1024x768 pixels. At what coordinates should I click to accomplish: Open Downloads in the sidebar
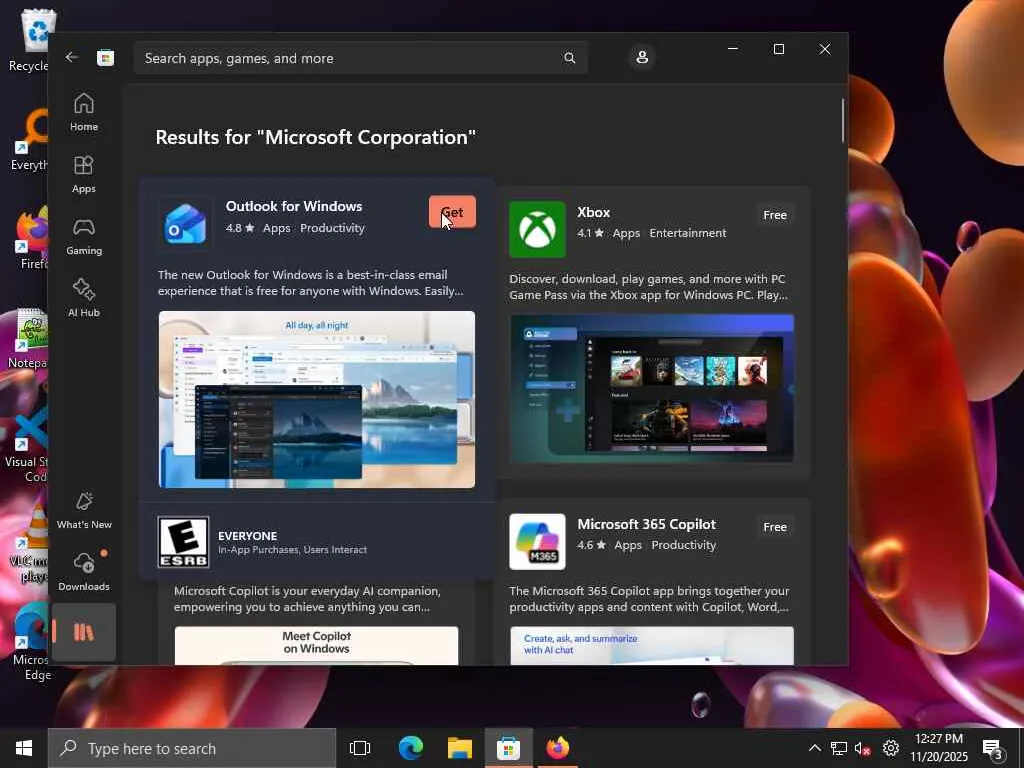coord(84,572)
